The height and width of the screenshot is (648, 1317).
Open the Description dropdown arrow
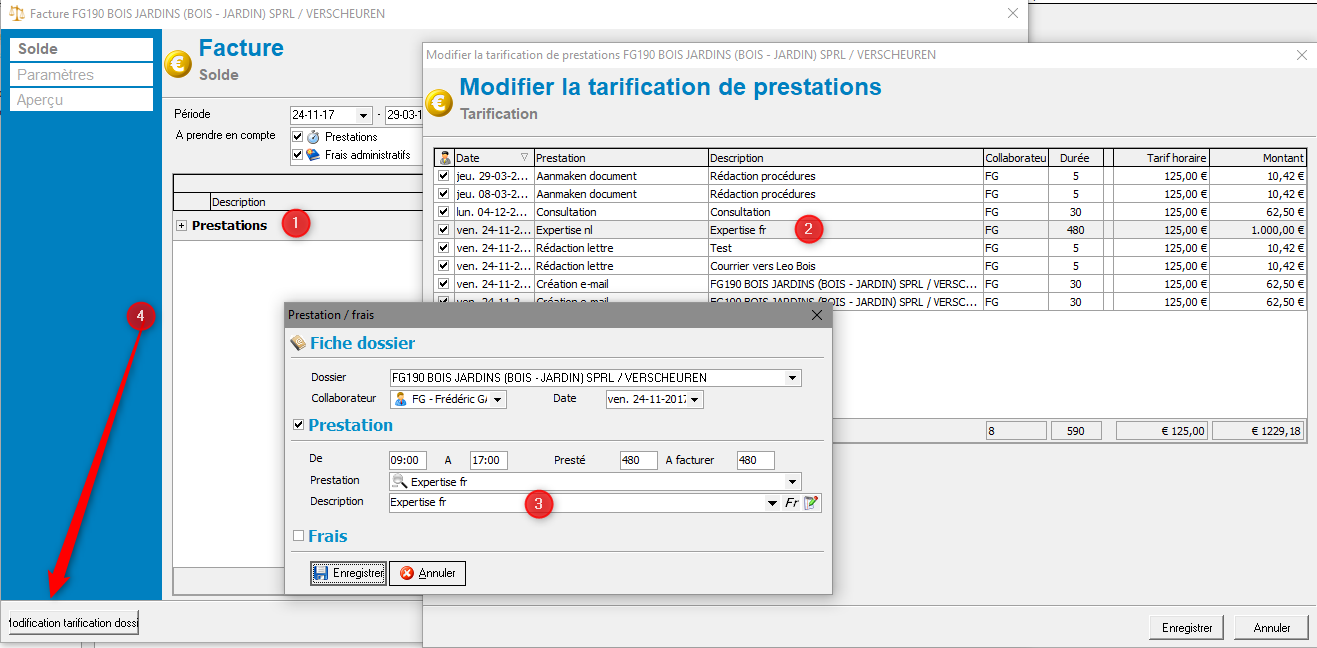click(772, 503)
